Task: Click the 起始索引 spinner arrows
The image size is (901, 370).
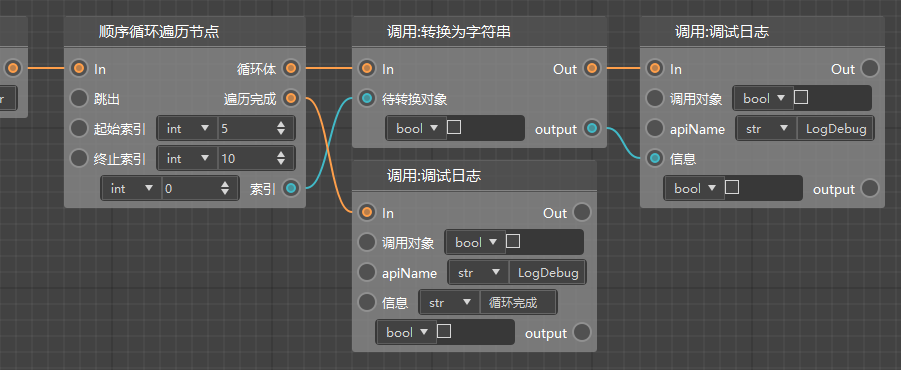Action: coord(281,129)
